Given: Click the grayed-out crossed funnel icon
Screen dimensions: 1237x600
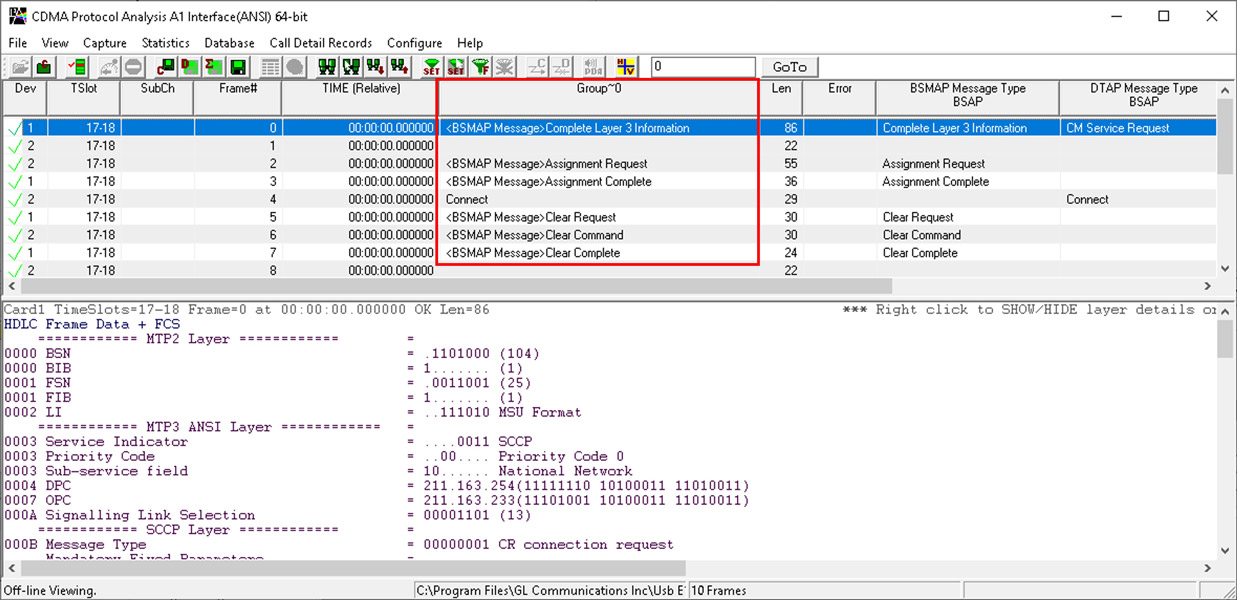Looking at the screenshot, I should (x=503, y=67).
